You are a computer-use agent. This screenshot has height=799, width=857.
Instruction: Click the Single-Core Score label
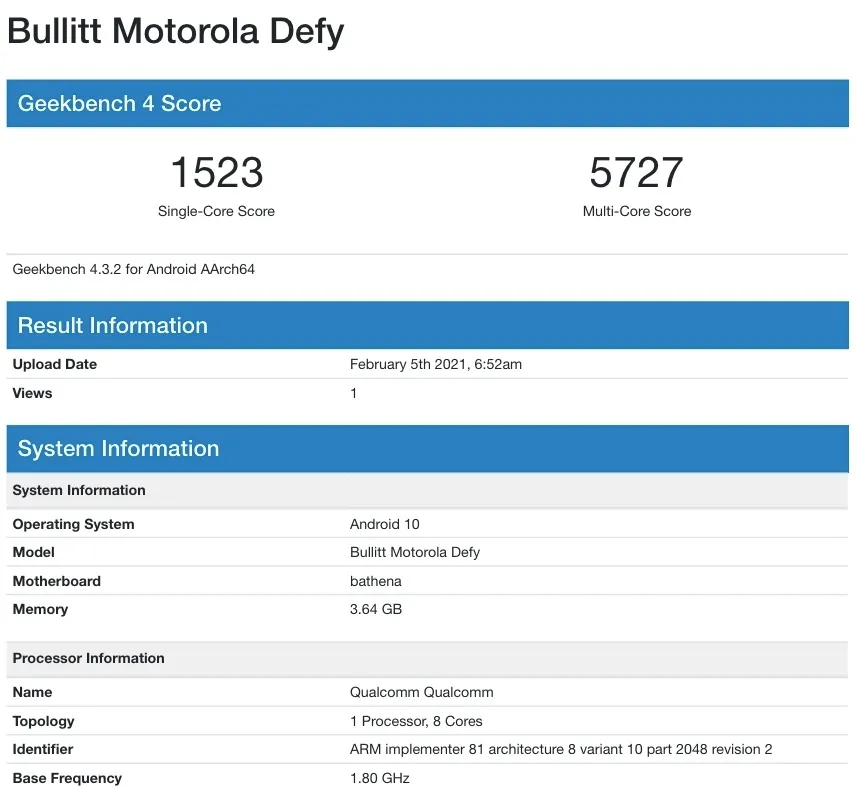pos(216,211)
